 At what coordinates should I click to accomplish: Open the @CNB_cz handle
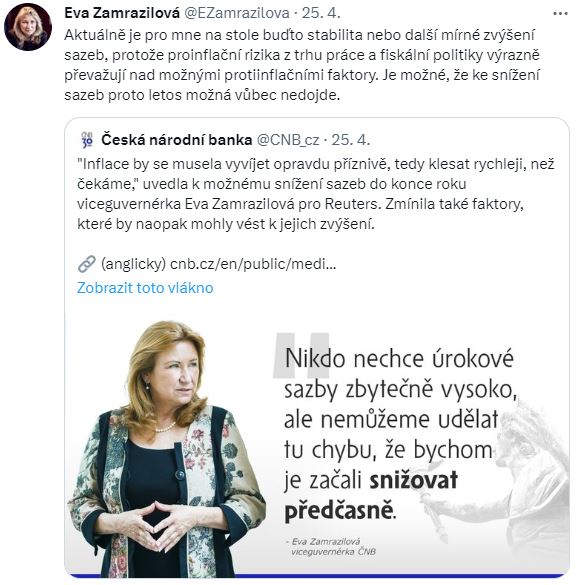(288, 140)
